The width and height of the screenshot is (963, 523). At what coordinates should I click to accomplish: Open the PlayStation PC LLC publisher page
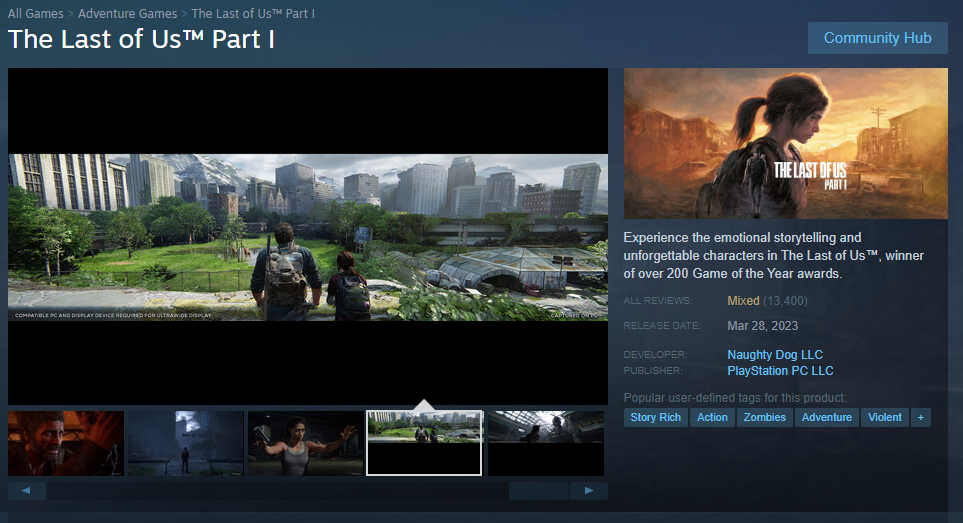click(780, 371)
